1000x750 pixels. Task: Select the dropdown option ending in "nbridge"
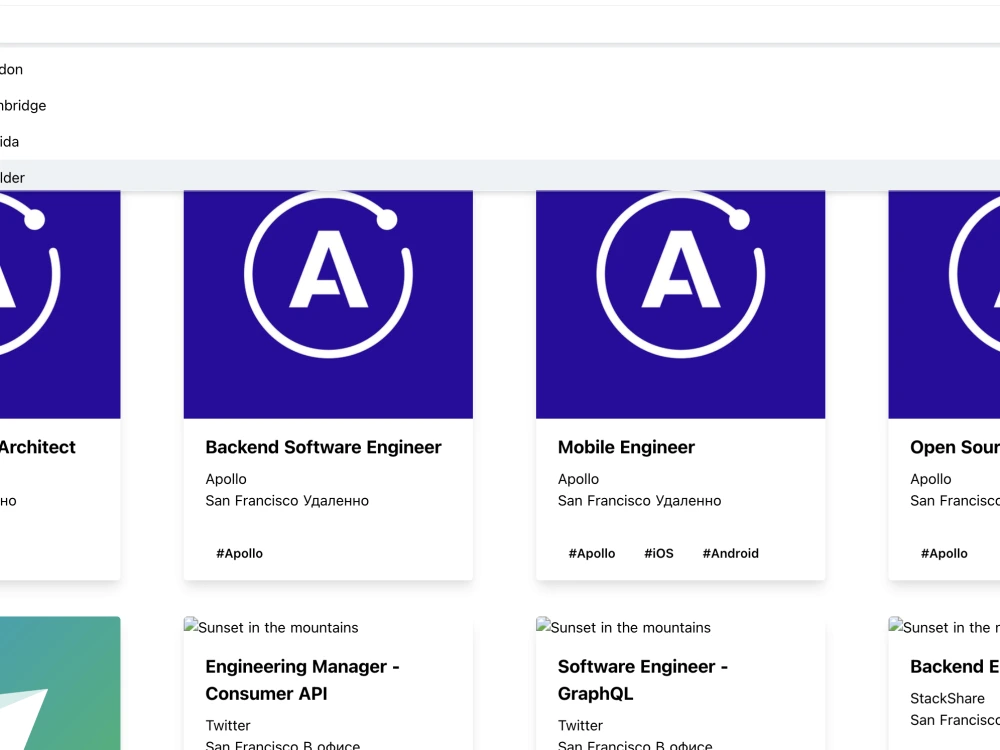[x=500, y=105]
